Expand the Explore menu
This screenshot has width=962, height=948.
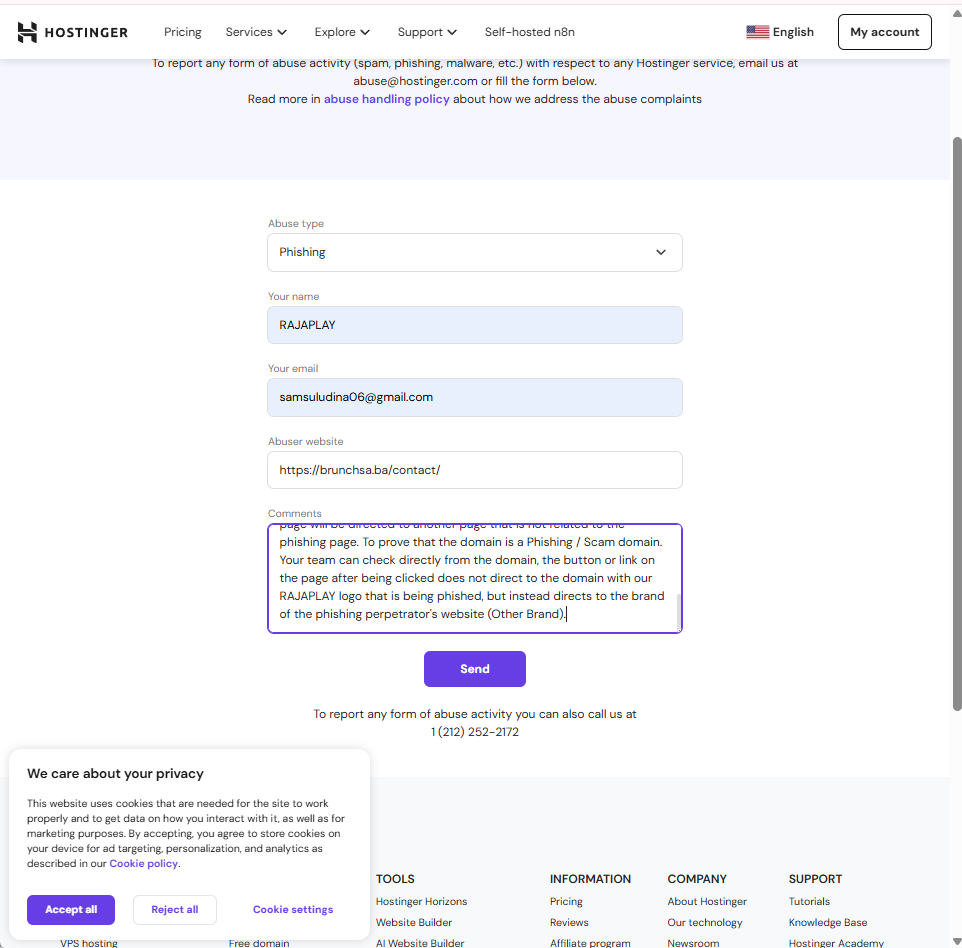pyautogui.click(x=342, y=32)
